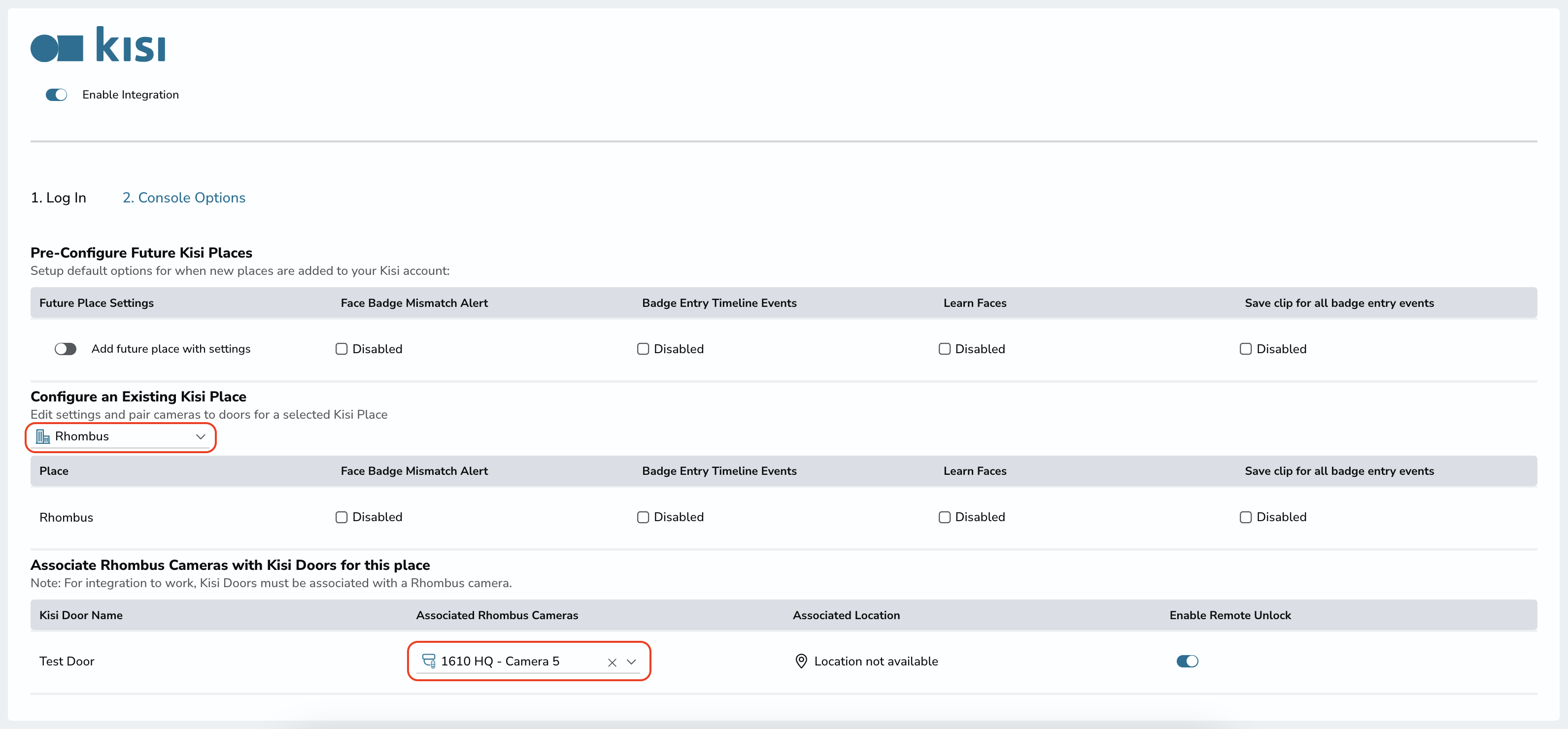The image size is (1568, 729).
Task: Check Rhombus Save clip checkbox
Action: 1245,517
